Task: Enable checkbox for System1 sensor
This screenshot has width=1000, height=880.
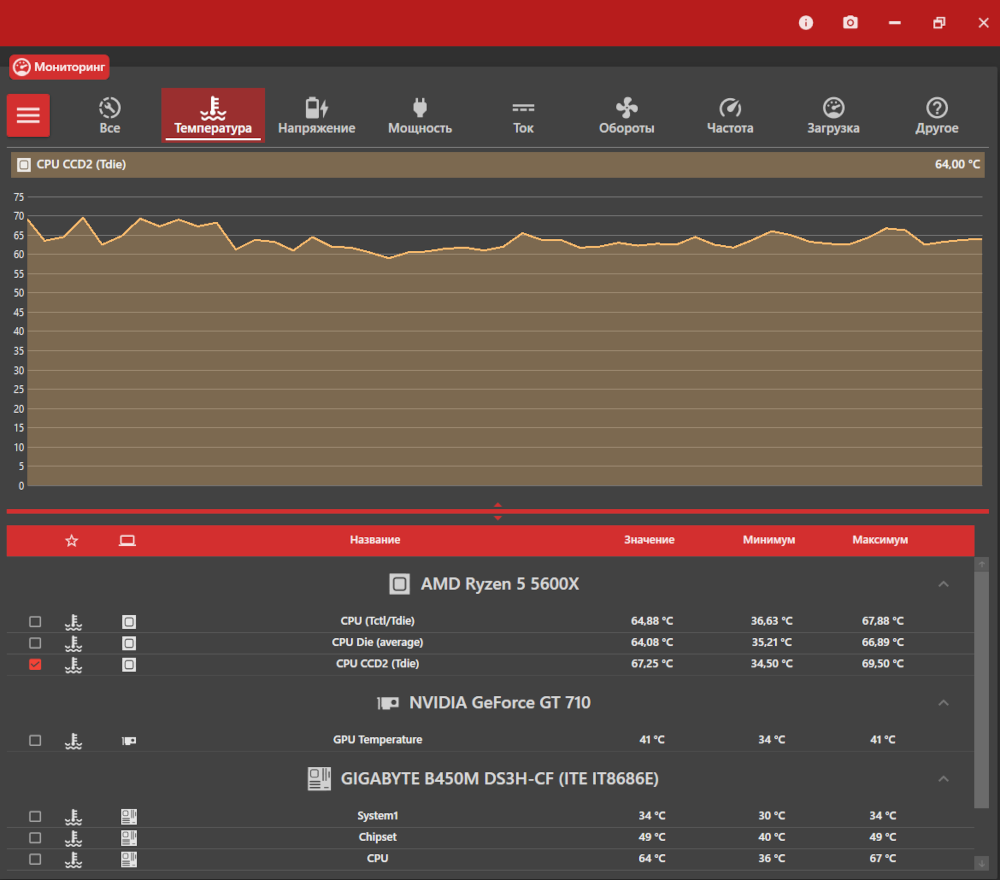Action: coord(35,816)
